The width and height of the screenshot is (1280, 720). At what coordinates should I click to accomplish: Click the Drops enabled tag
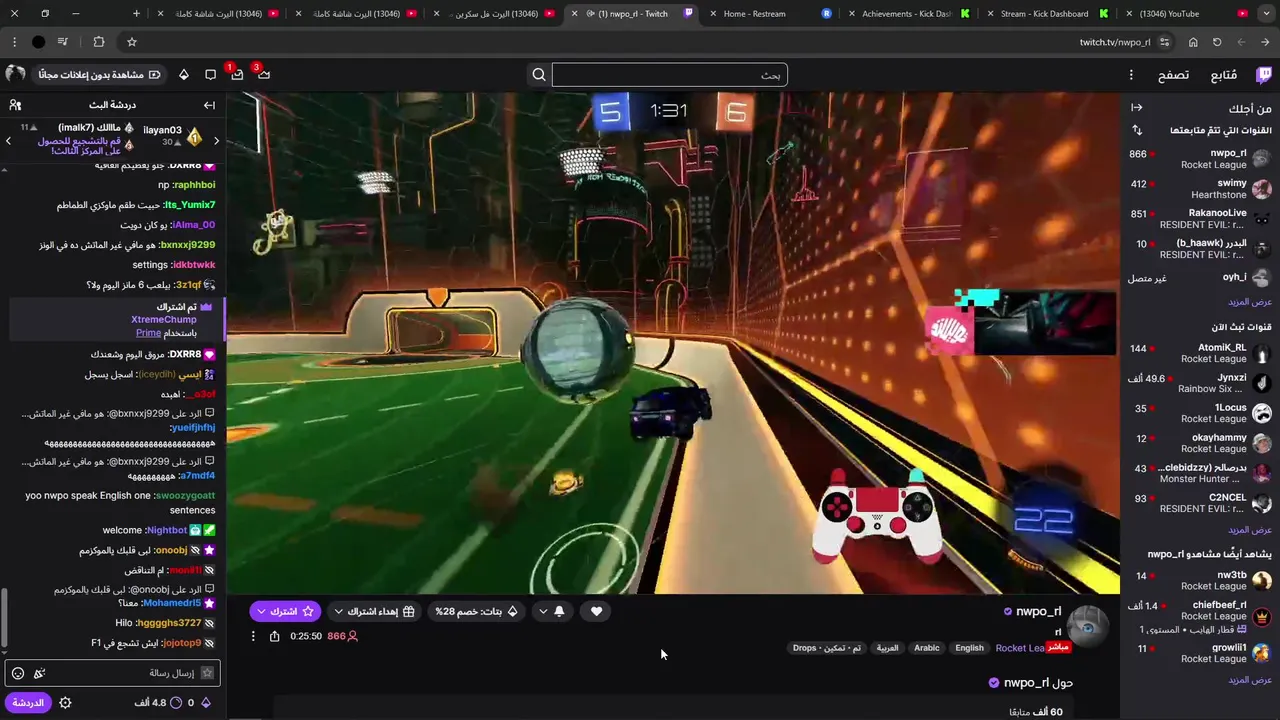827,648
